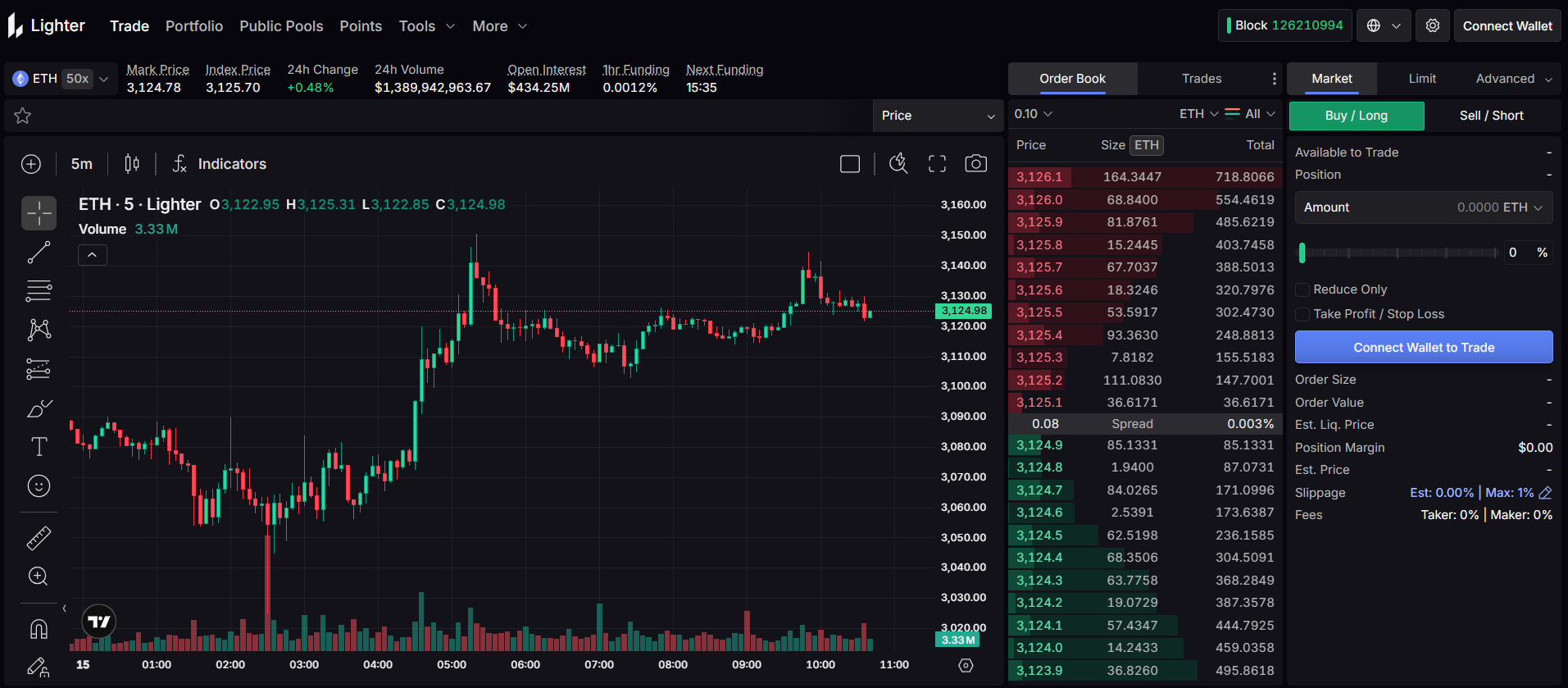Select the text annotation tool
The width and height of the screenshot is (1568, 688).
tap(39, 447)
